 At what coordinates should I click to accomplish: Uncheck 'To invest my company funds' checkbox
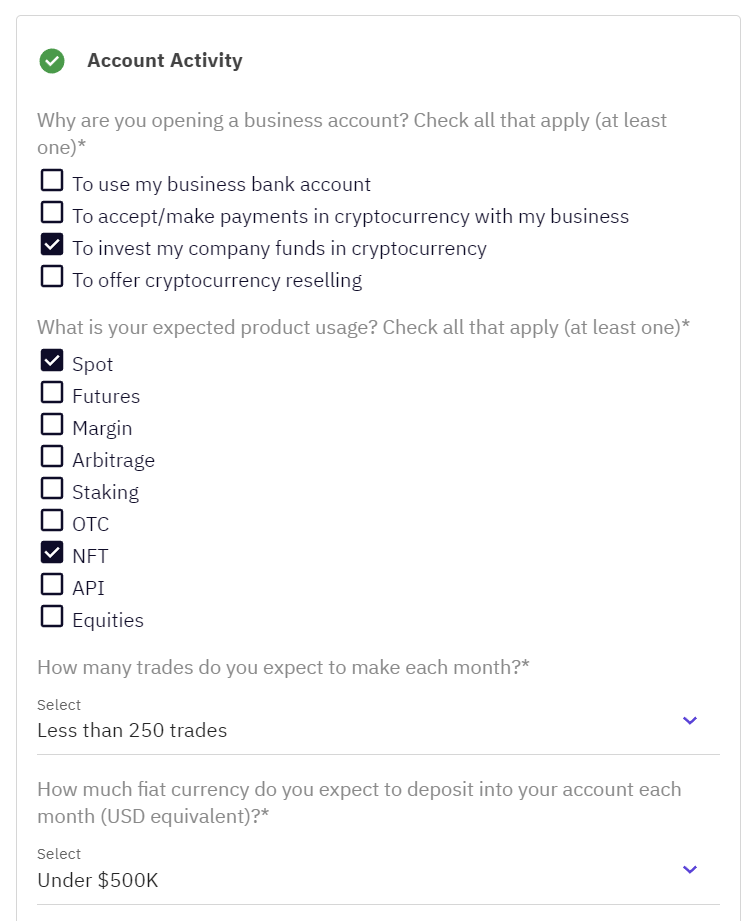[x=52, y=245]
